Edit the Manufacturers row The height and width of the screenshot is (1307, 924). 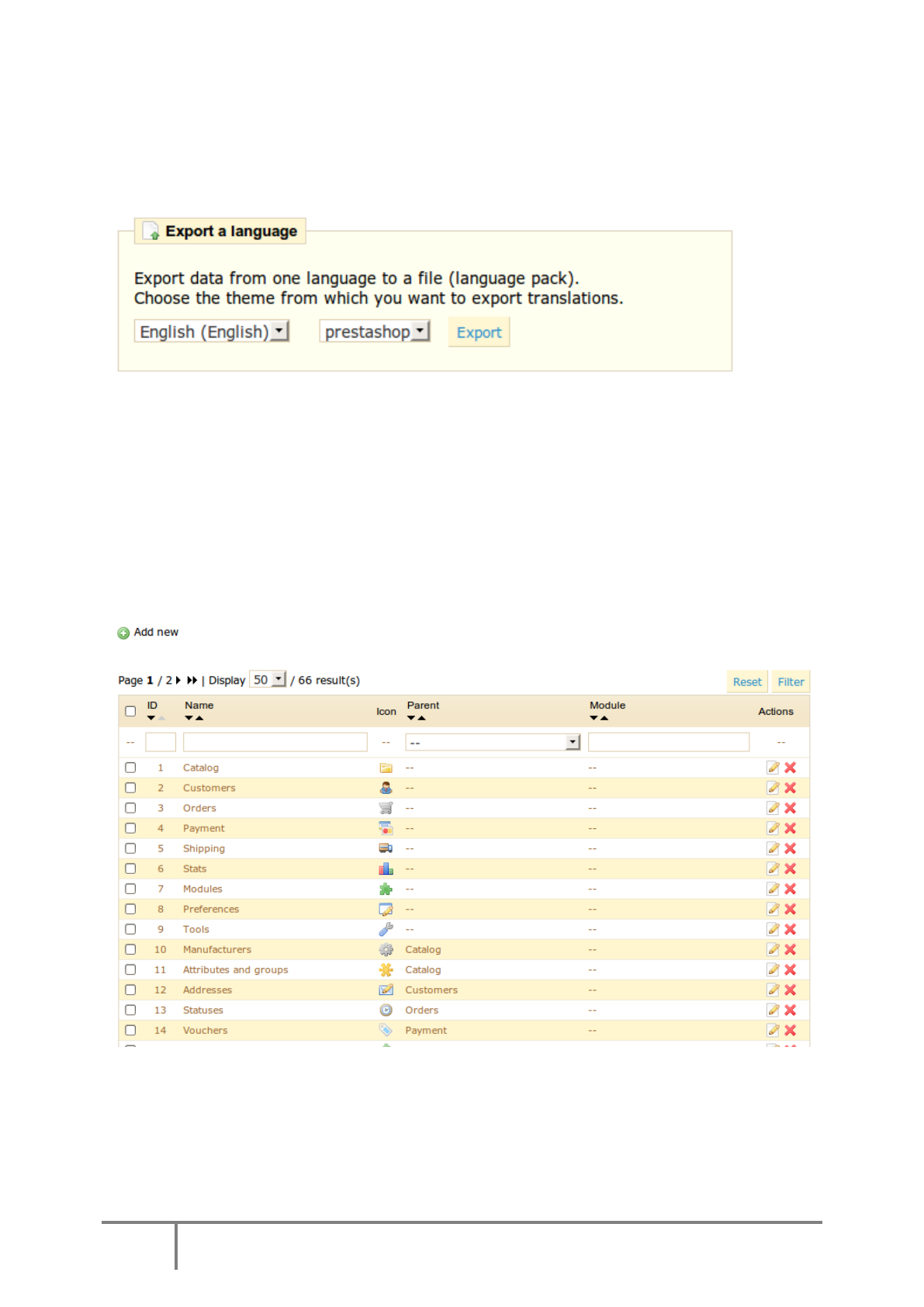[773, 949]
